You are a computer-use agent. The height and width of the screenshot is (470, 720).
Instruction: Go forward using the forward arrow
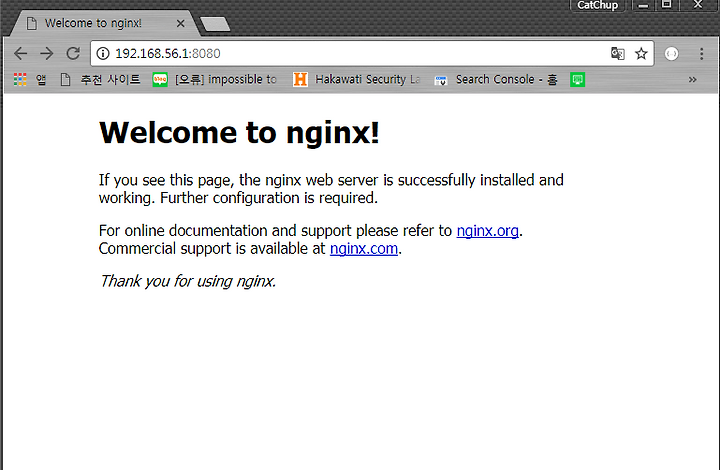[x=46, y=54]
